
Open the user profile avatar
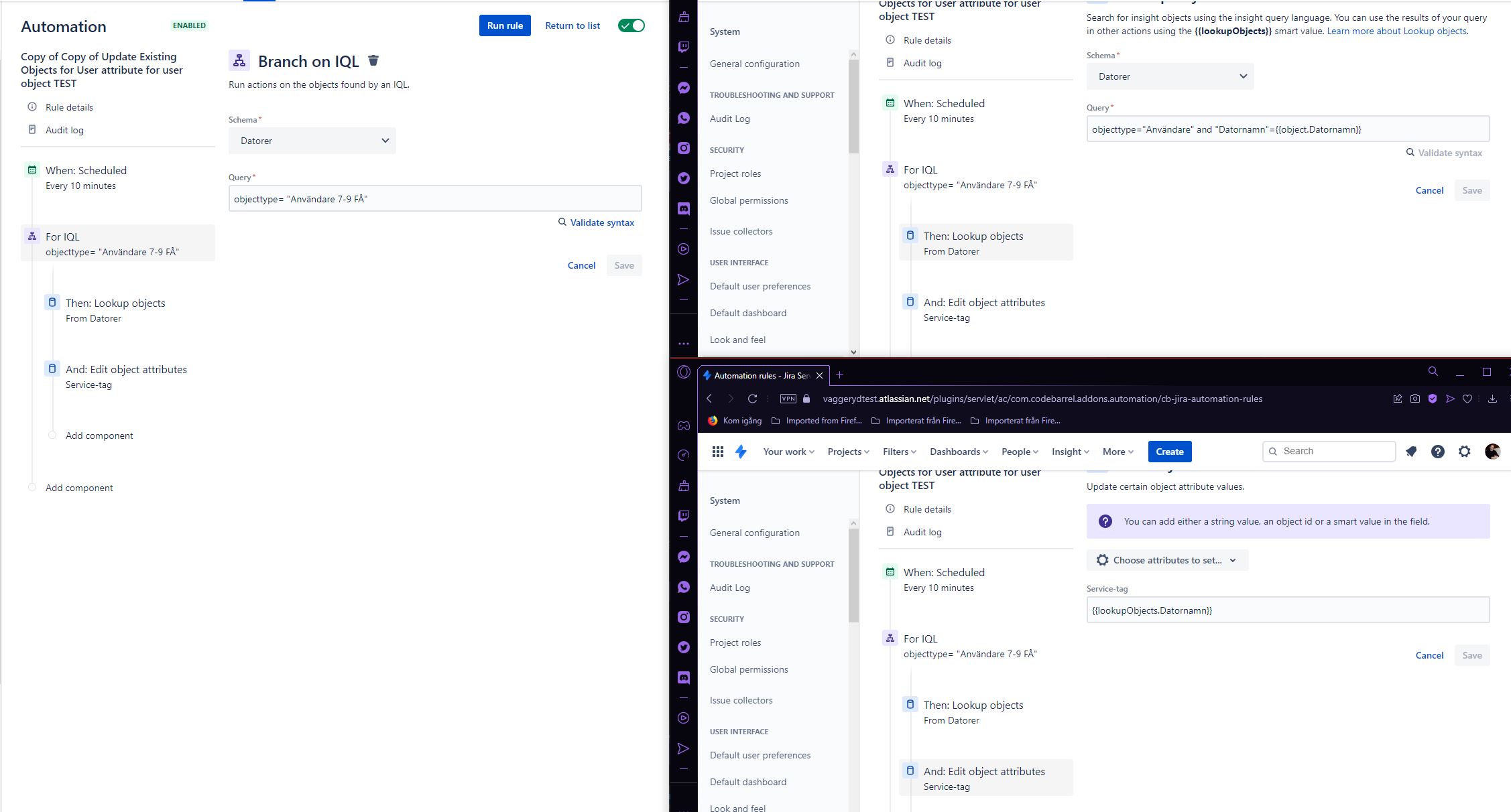pos(1492,452)
